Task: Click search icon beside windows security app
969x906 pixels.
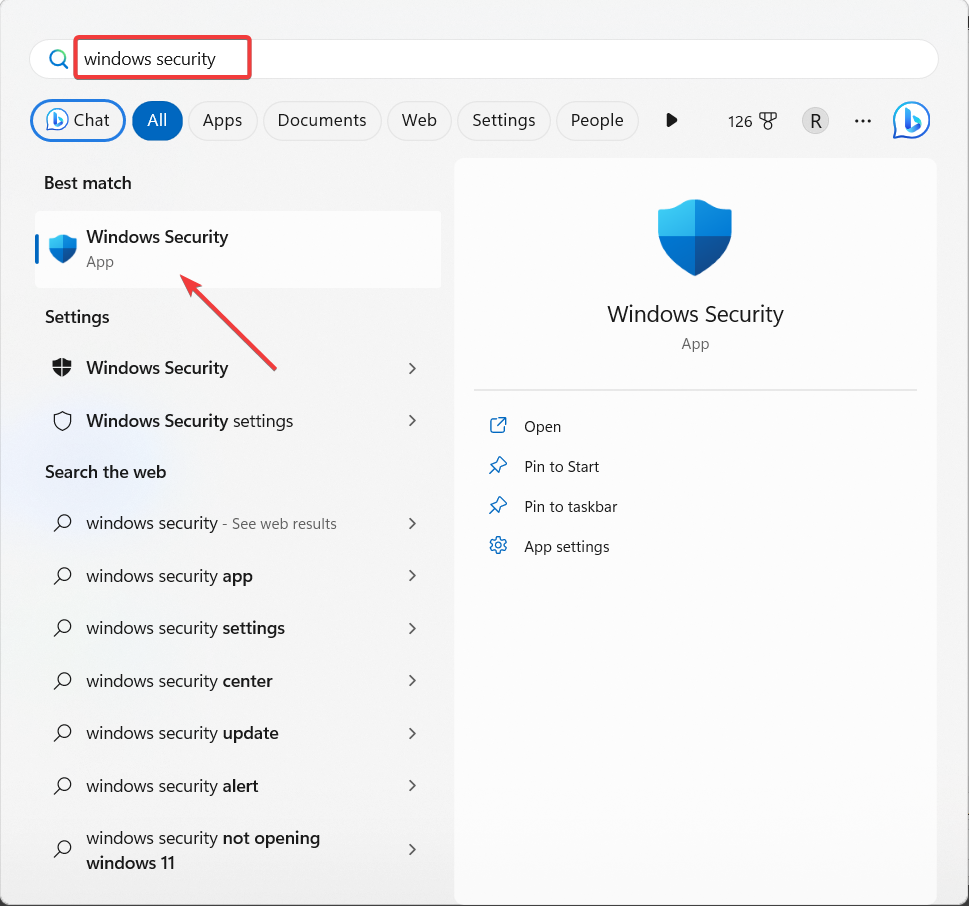Action: [x=62, y=576]
